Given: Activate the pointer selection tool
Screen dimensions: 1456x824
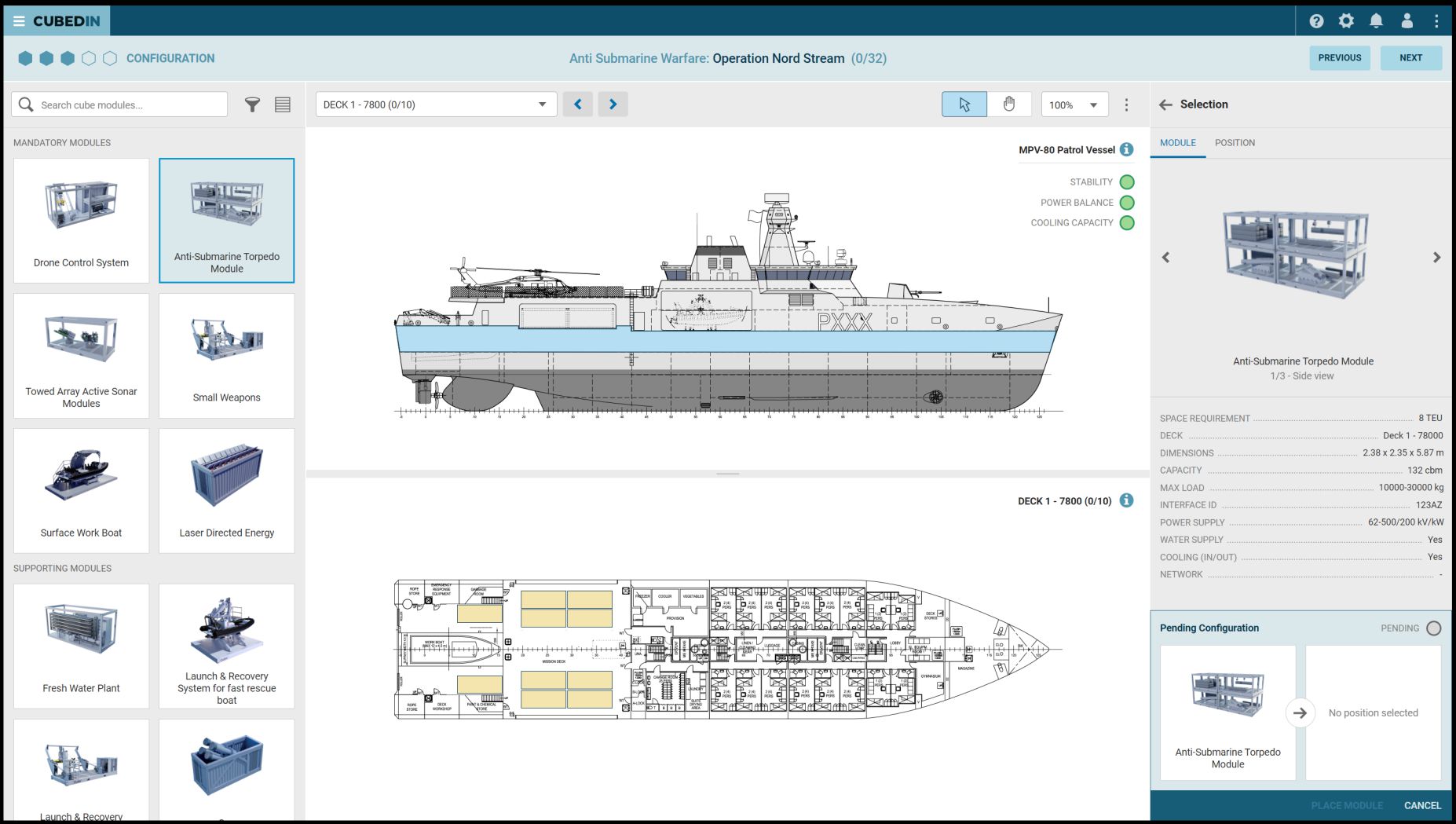Looking at the screenshot, I should tap(964, 104).
